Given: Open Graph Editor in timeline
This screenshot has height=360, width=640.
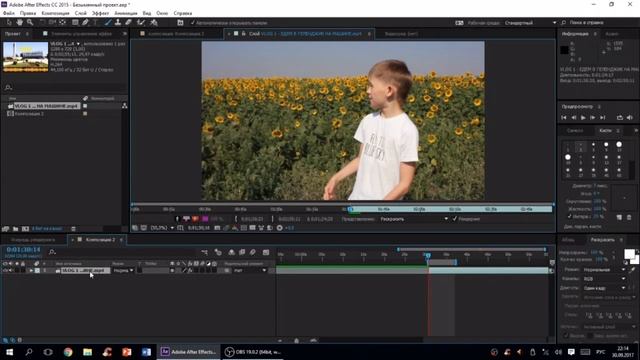Looking at the screenshot, I should coord(266,252).
